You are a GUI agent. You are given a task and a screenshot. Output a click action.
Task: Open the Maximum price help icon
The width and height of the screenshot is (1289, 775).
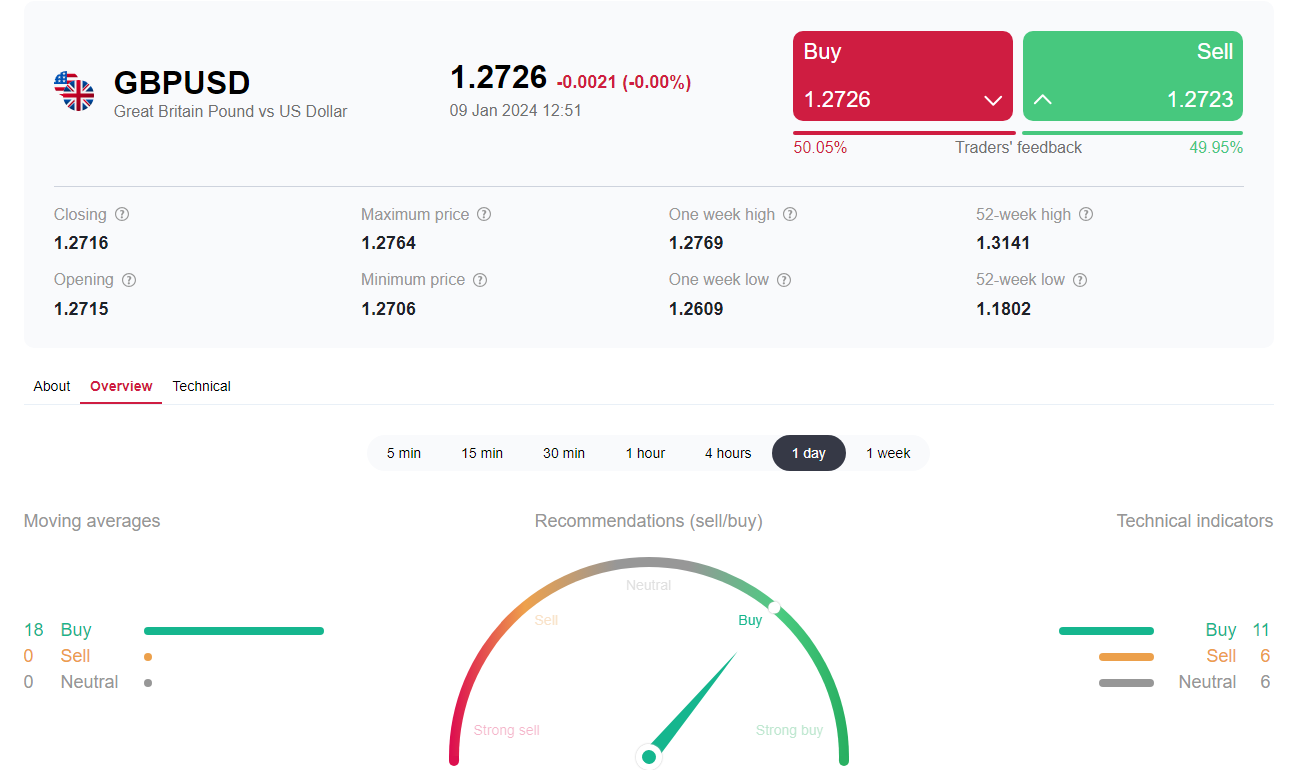[x=484, y=214]
